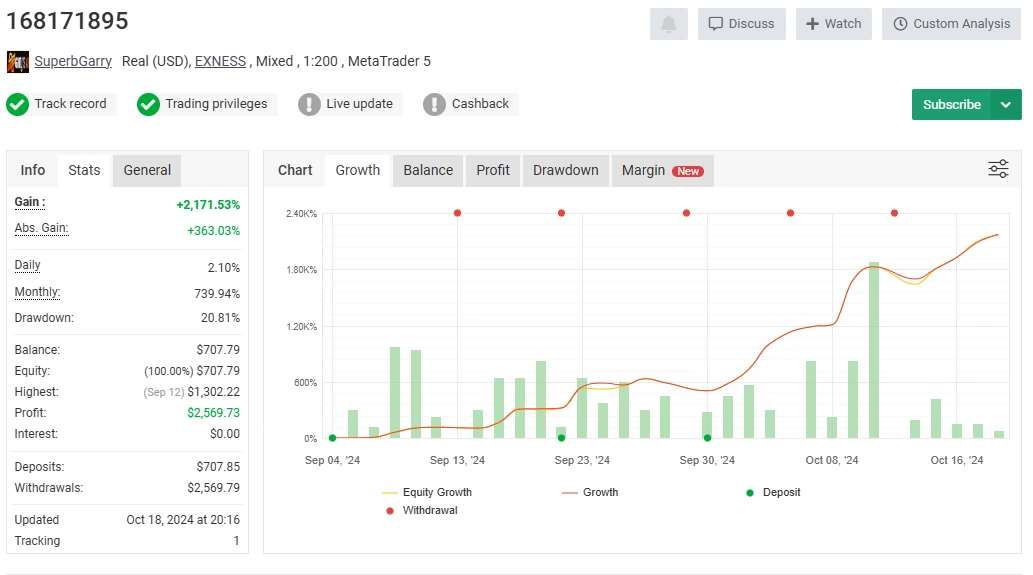Click the Discuss button
The image size is (1033, 575).
tap(741, 24)
